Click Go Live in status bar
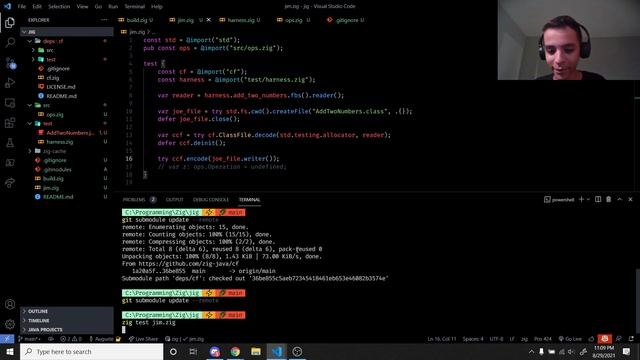This screenshot has height=360, width=640. click(570, 339)
